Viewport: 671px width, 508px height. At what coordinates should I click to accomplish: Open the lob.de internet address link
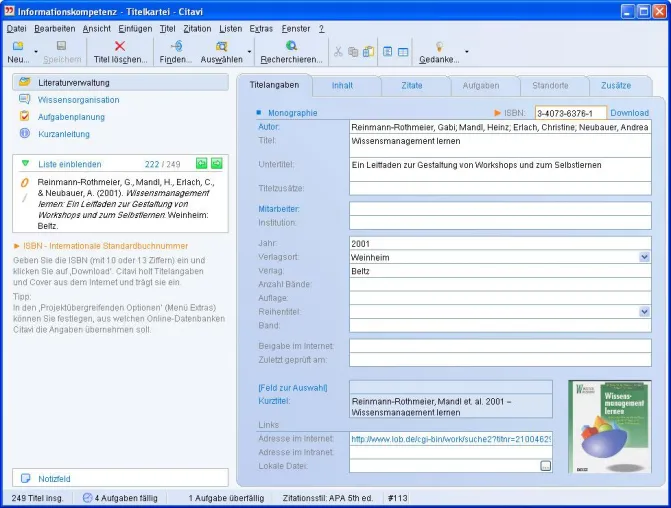[451, 439]
